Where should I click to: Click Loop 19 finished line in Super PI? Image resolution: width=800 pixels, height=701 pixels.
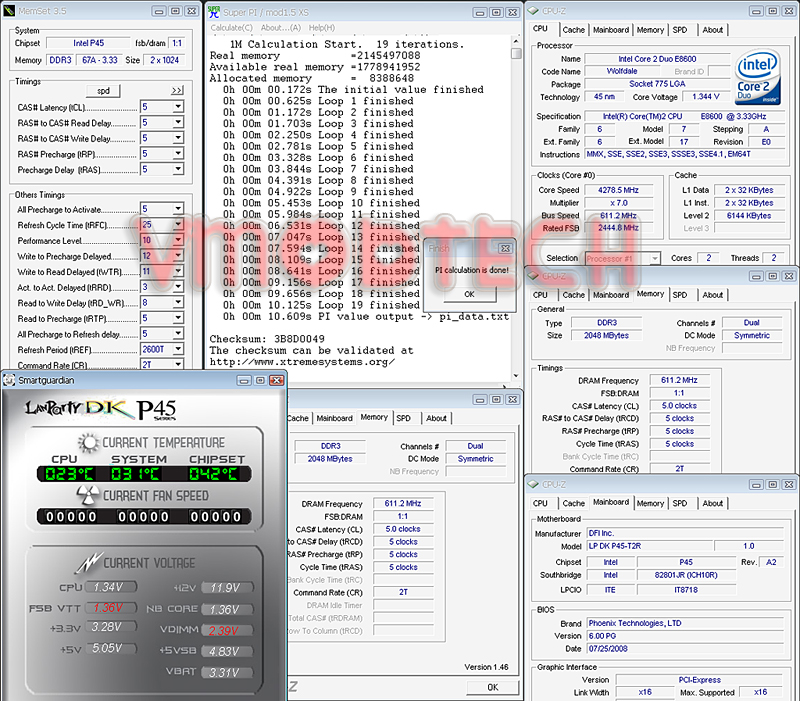321,305
